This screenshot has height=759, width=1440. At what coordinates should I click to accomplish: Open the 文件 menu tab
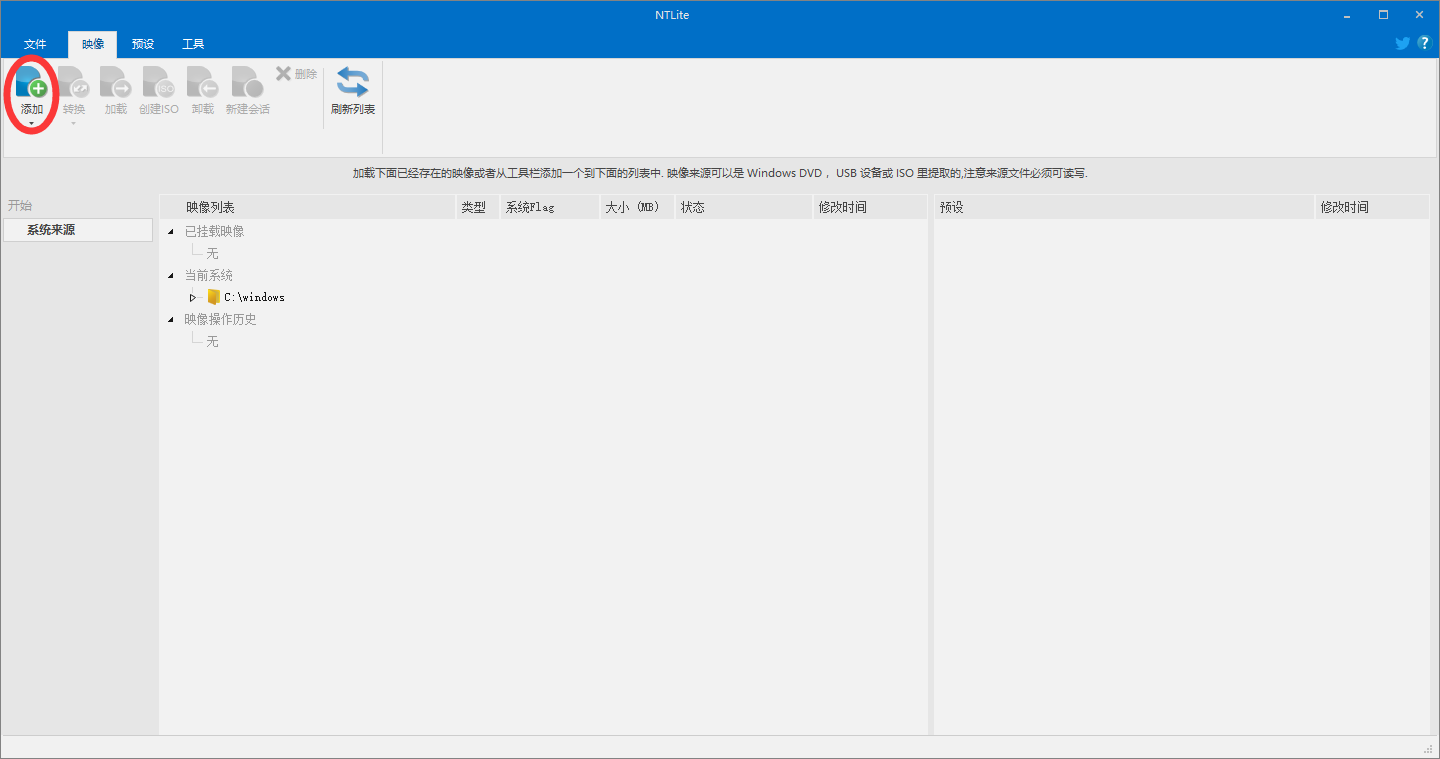[35, 45]
